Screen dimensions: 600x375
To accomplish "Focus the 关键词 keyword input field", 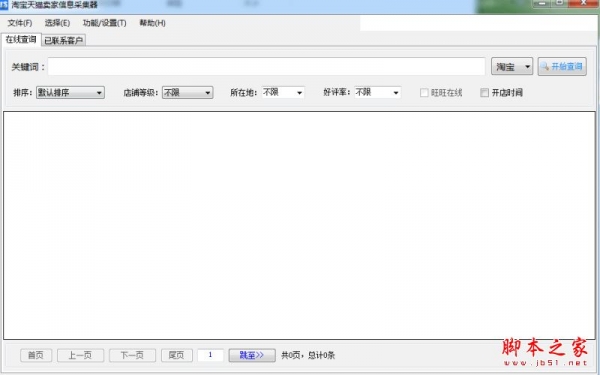I will (x=266, y=67).
